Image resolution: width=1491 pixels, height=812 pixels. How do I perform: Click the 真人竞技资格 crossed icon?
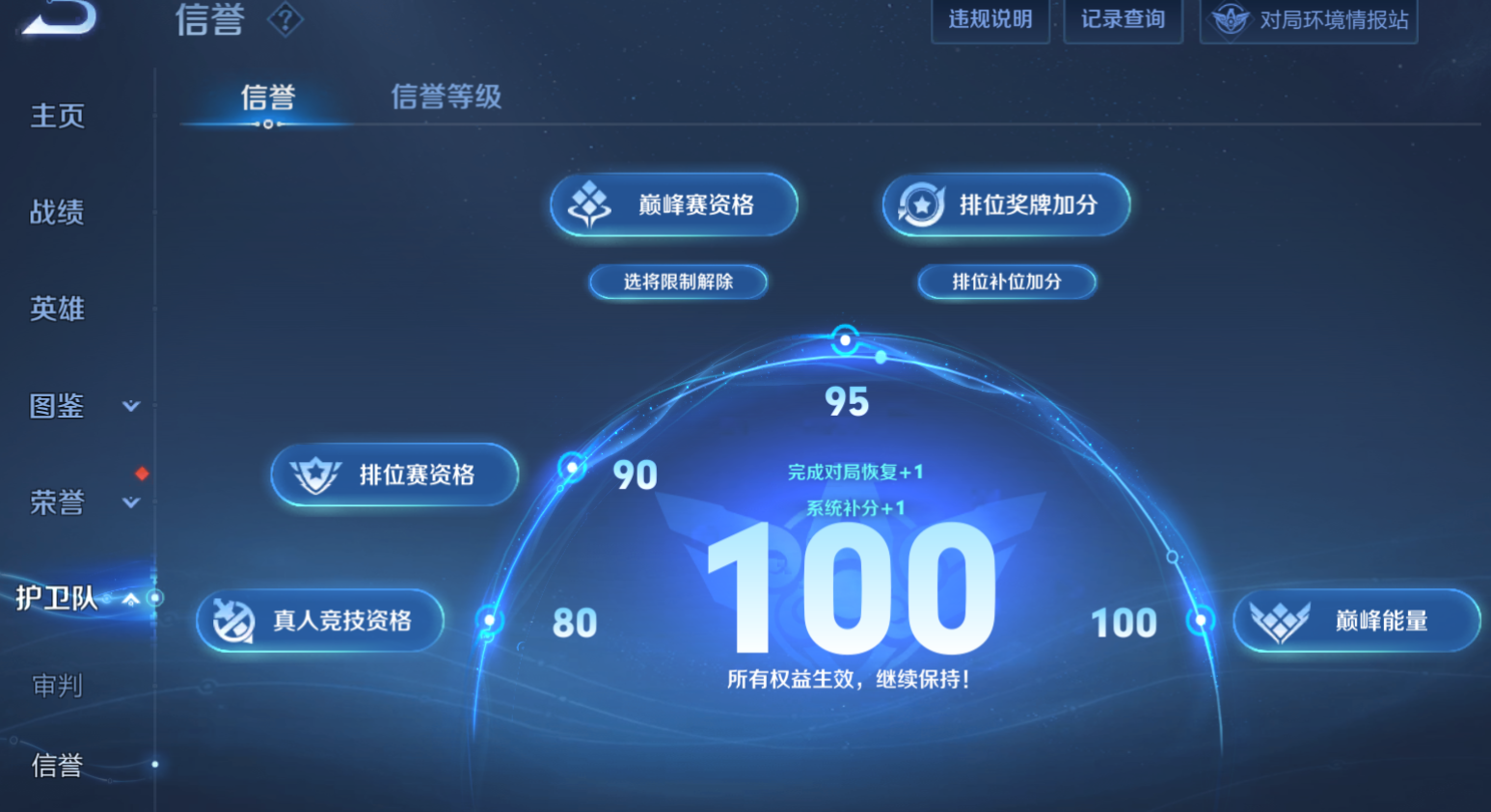click(233, 620)
